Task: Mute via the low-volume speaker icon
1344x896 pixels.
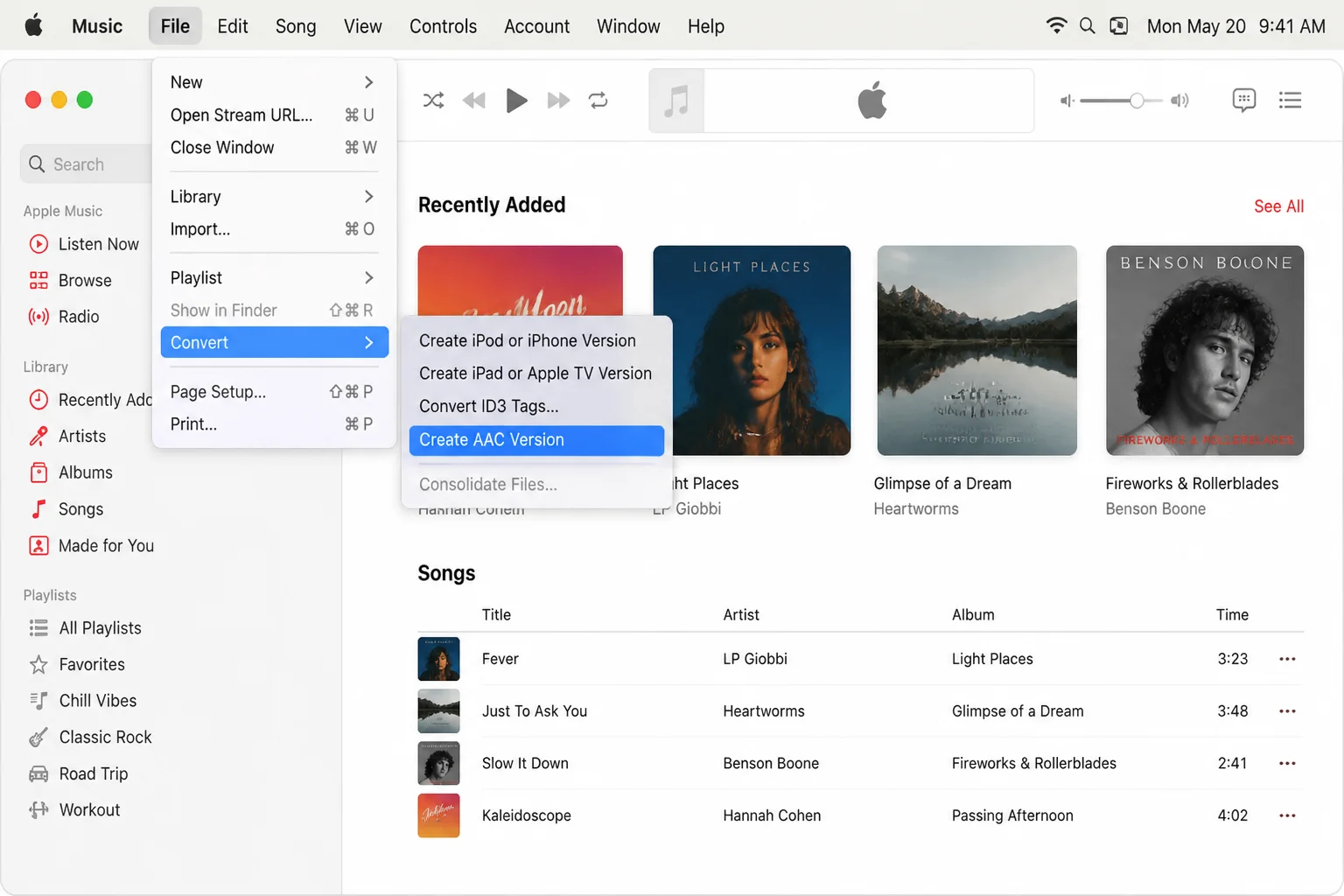Action: point(1067,101)
